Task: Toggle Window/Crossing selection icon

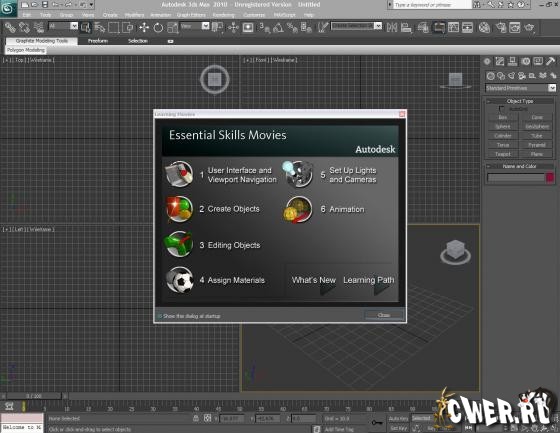Action: pos(128,28)
